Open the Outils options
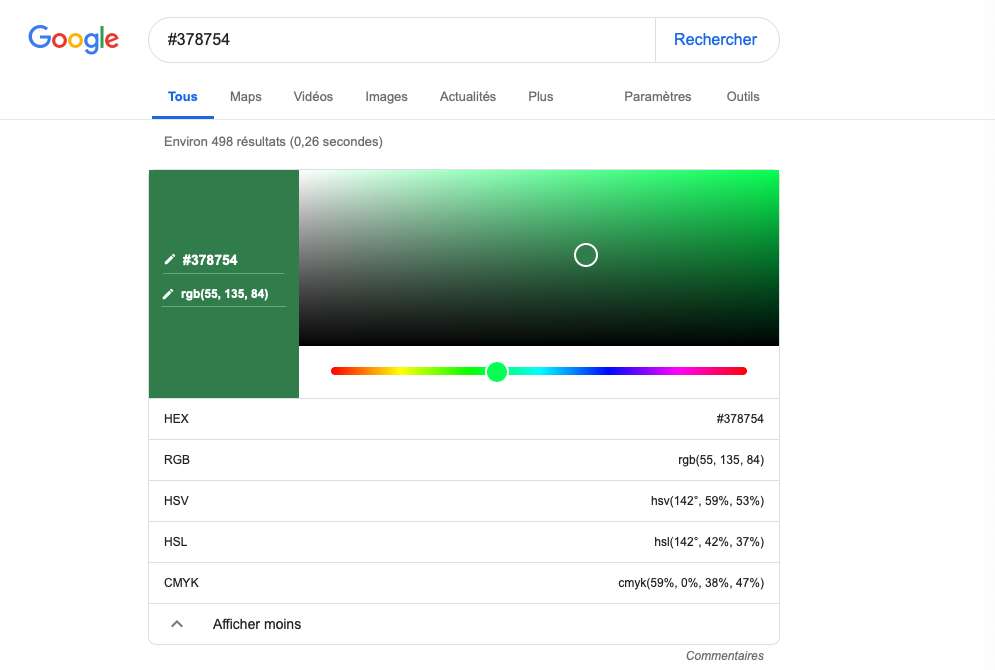This screenshot has height=670, width=995. tap(743, 97)
